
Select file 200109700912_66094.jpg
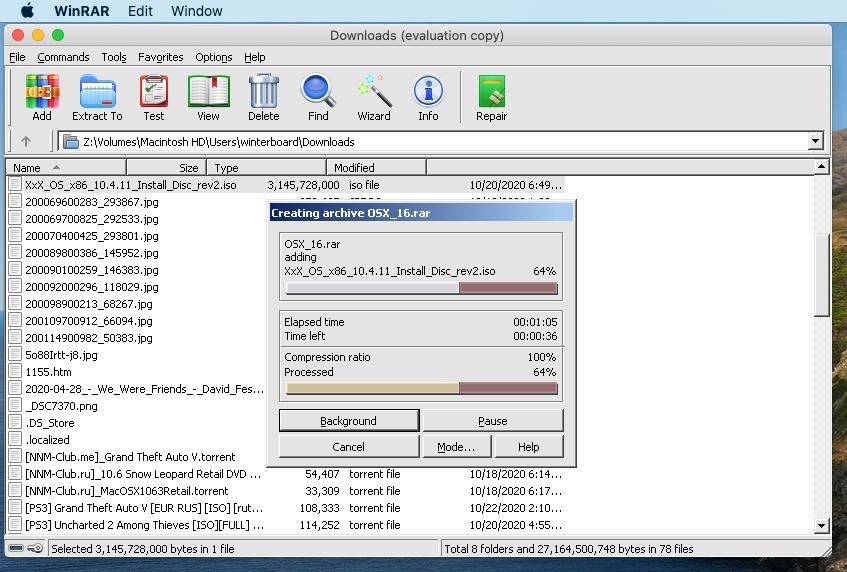[89, 321]
